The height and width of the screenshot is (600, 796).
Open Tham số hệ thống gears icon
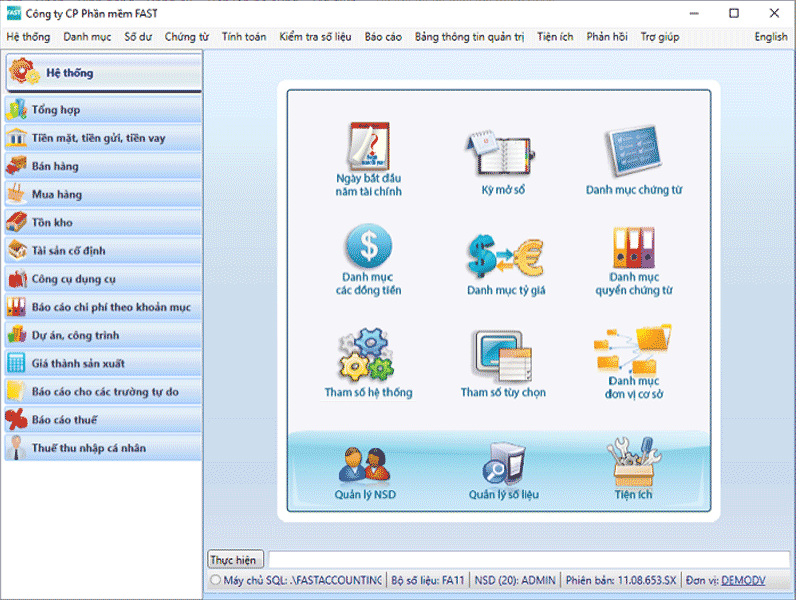[x=368, y=355]
